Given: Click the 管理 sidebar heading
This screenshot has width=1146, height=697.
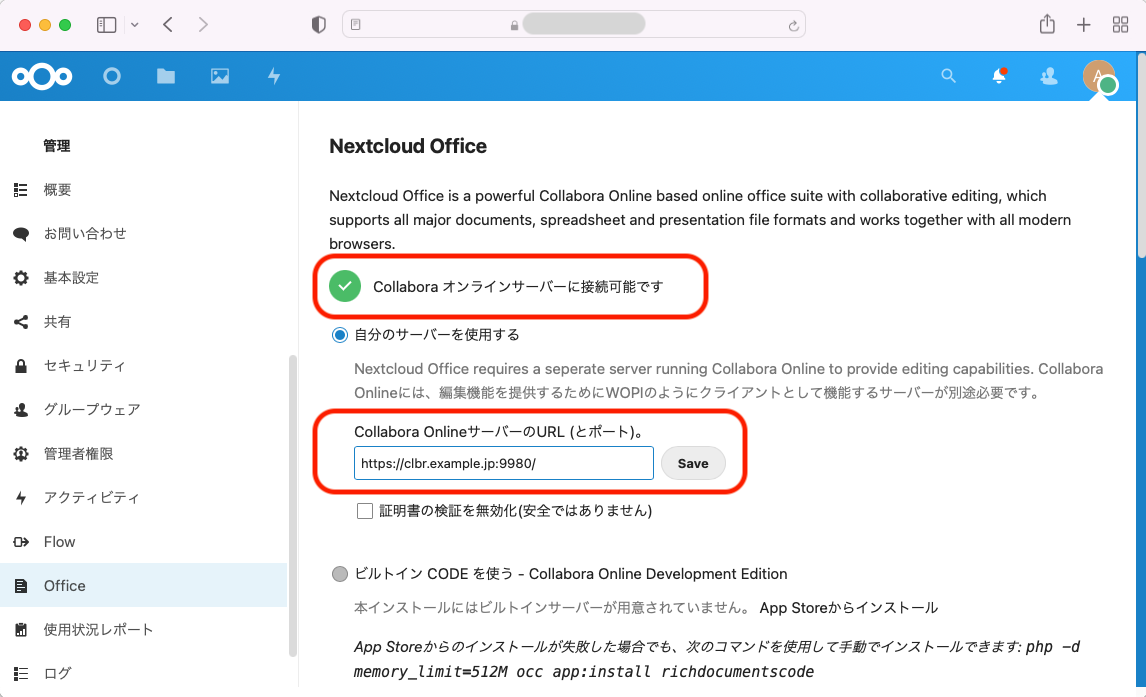Looking at the screenshot, I should (x=57, y=146).
